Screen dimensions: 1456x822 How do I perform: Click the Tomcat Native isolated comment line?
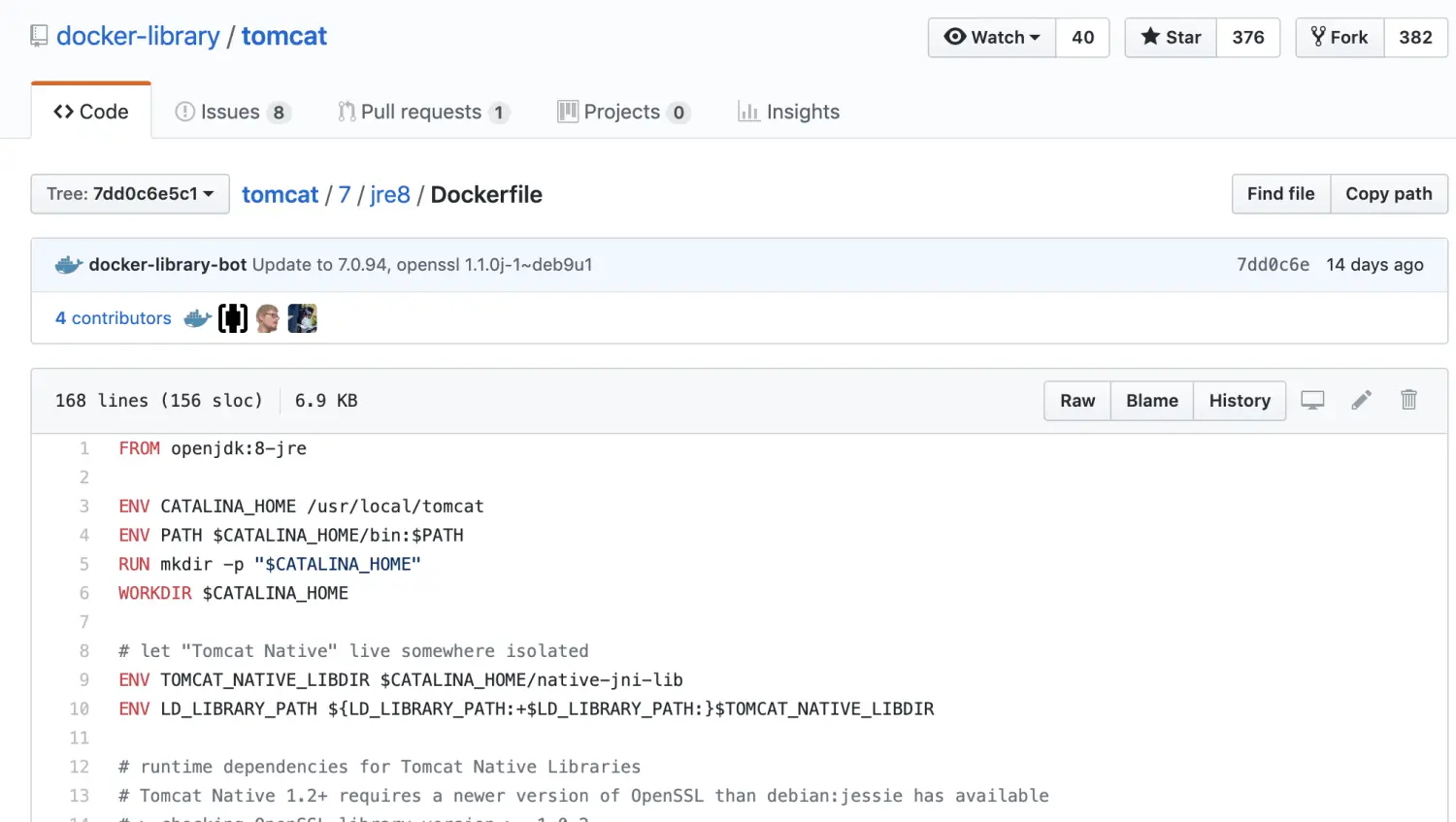353,651
